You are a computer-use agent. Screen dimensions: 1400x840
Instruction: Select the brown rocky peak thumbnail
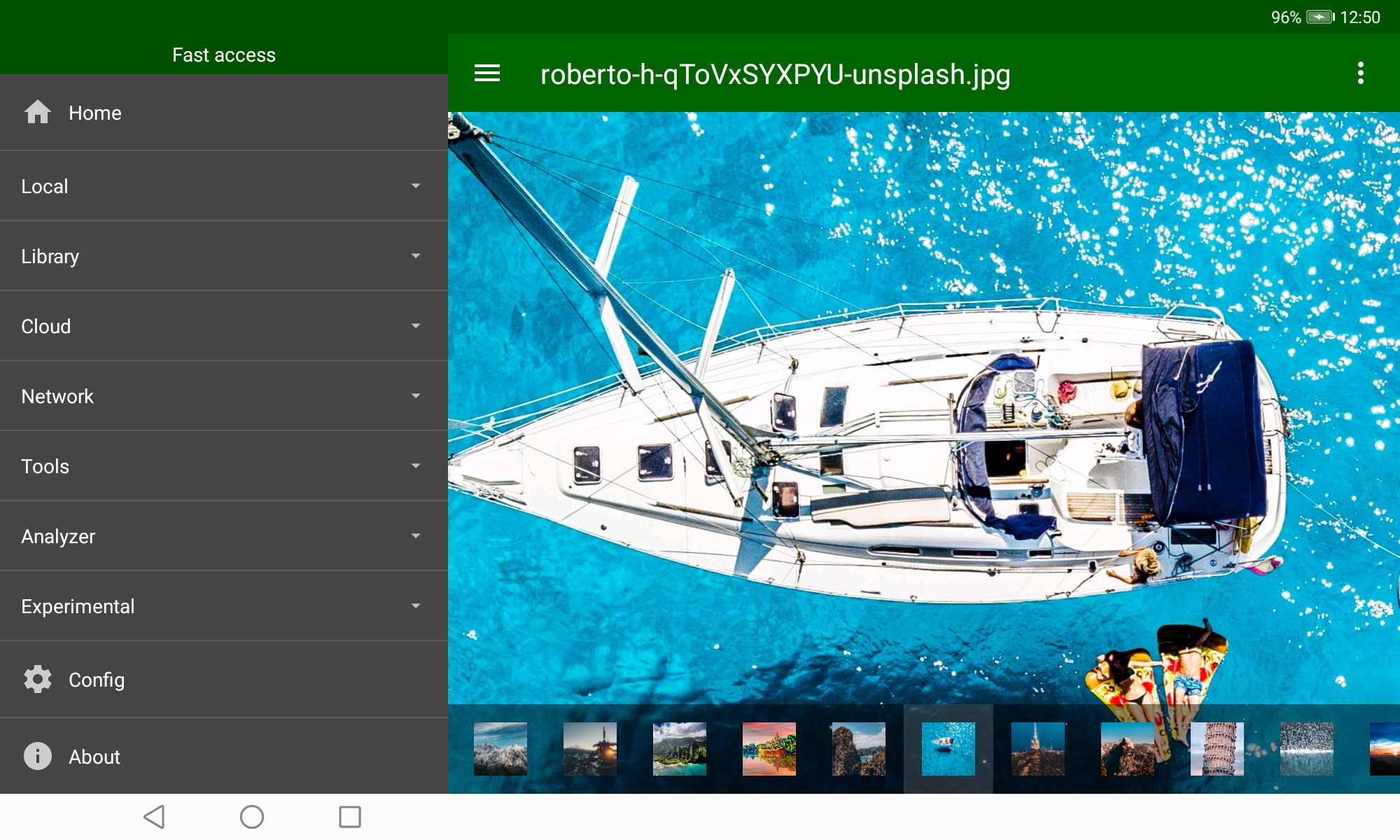(1128, 749)
